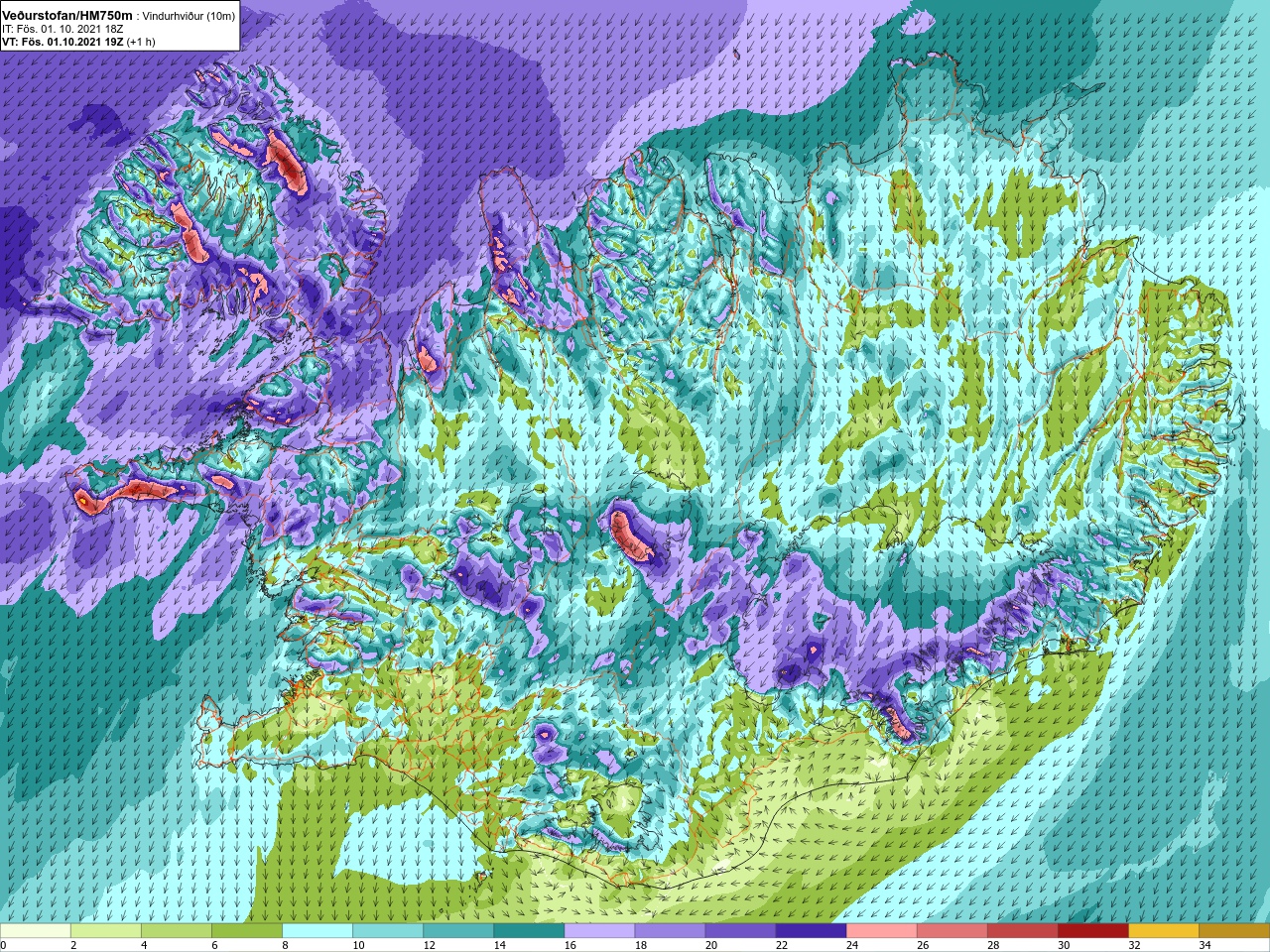The width and height of the screenshot is (1270, 952).
Task: Click the 18–20 purple legend swatch
Action: (670, 931)
